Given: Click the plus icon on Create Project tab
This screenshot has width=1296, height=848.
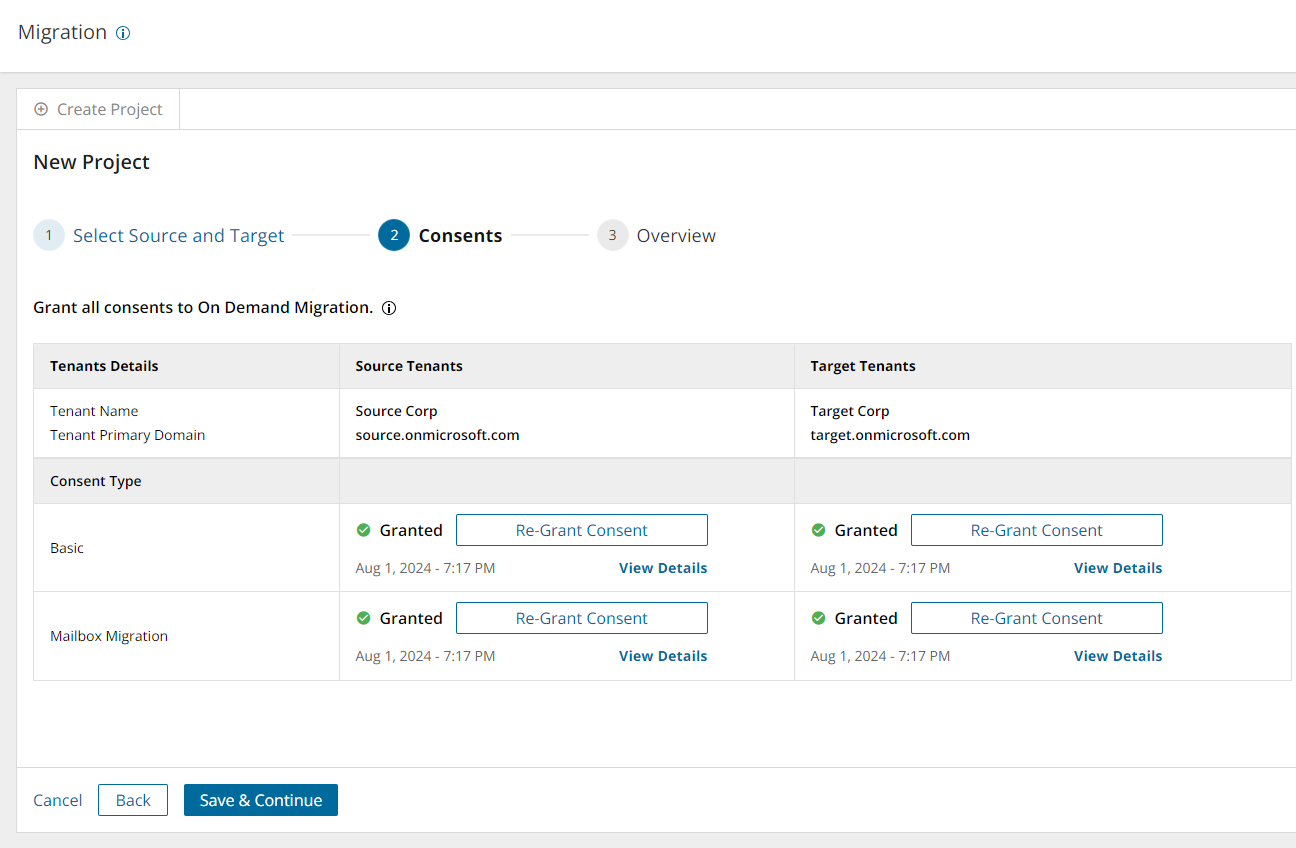Looking at the screenshot, I should point(41,109).
